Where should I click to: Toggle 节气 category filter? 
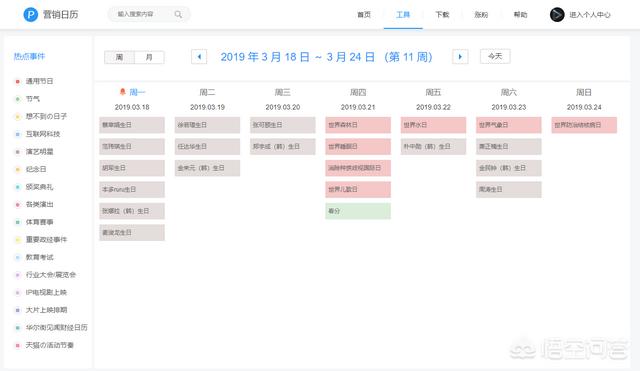[33, 99]
